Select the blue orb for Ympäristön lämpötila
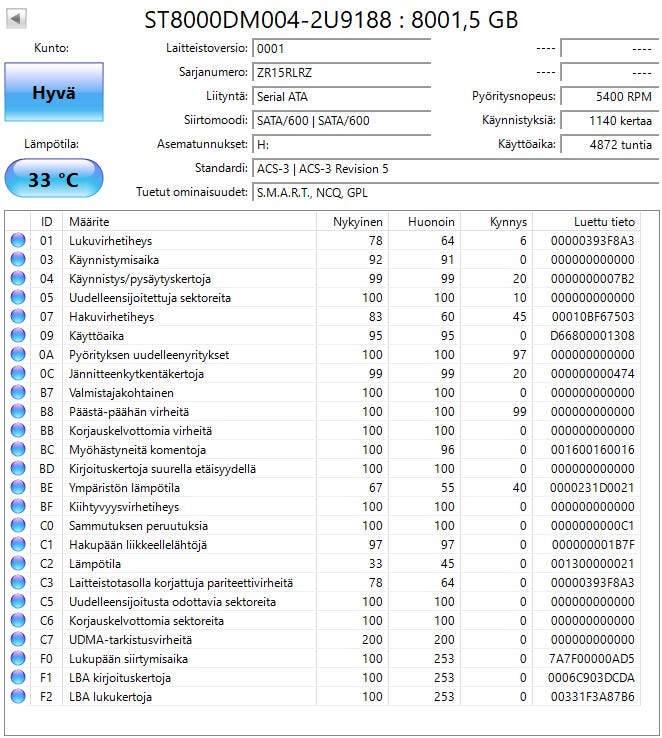The width and height of the screenshot is (662, 738). coord(18,488)
